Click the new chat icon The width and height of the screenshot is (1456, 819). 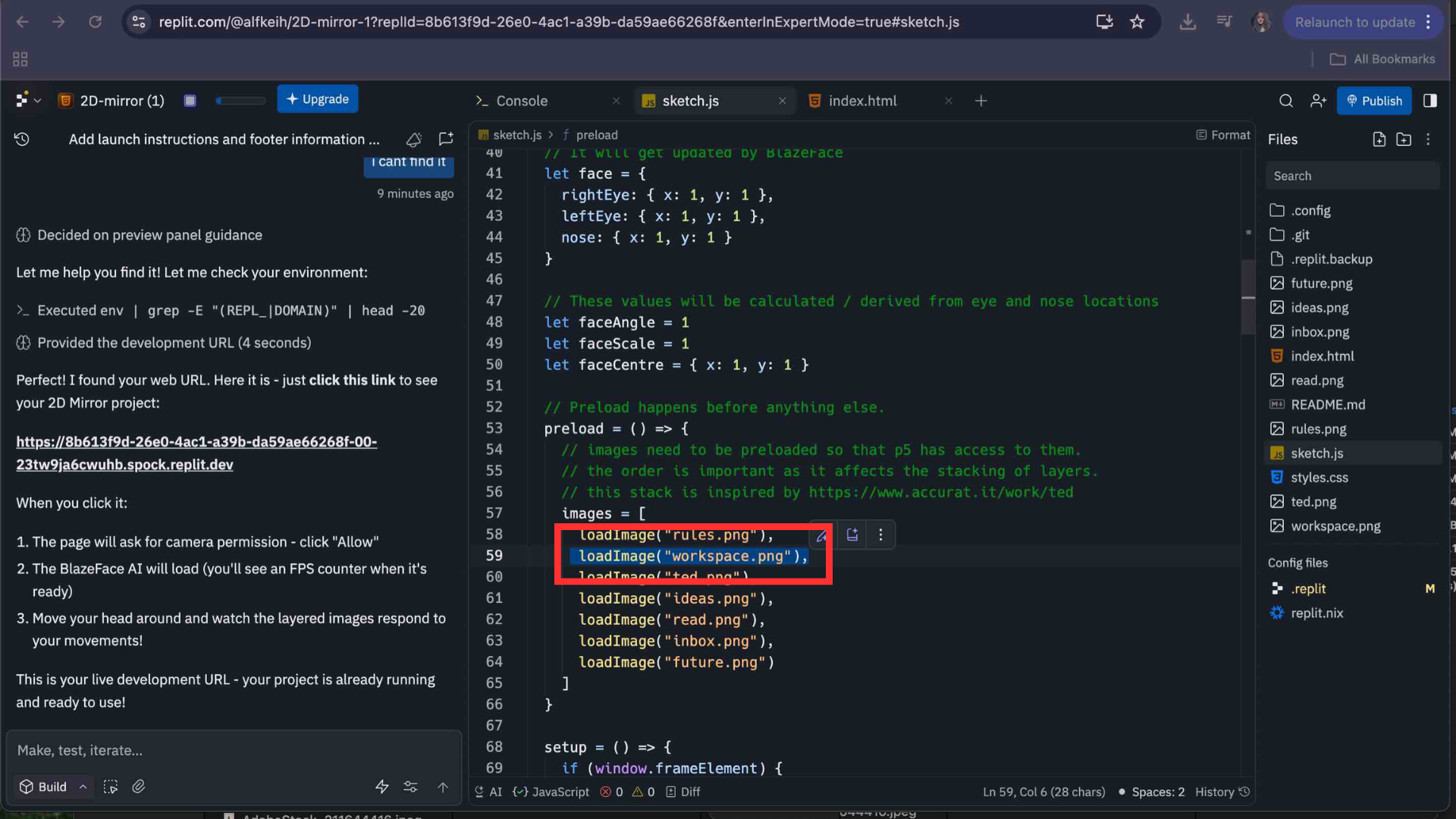(x=446, y=140)
